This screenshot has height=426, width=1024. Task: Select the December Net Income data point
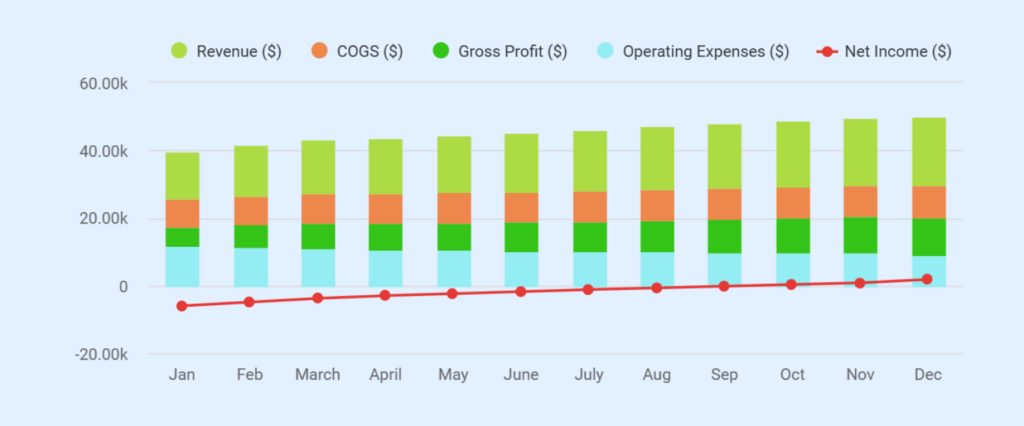[x=927, y=280]
